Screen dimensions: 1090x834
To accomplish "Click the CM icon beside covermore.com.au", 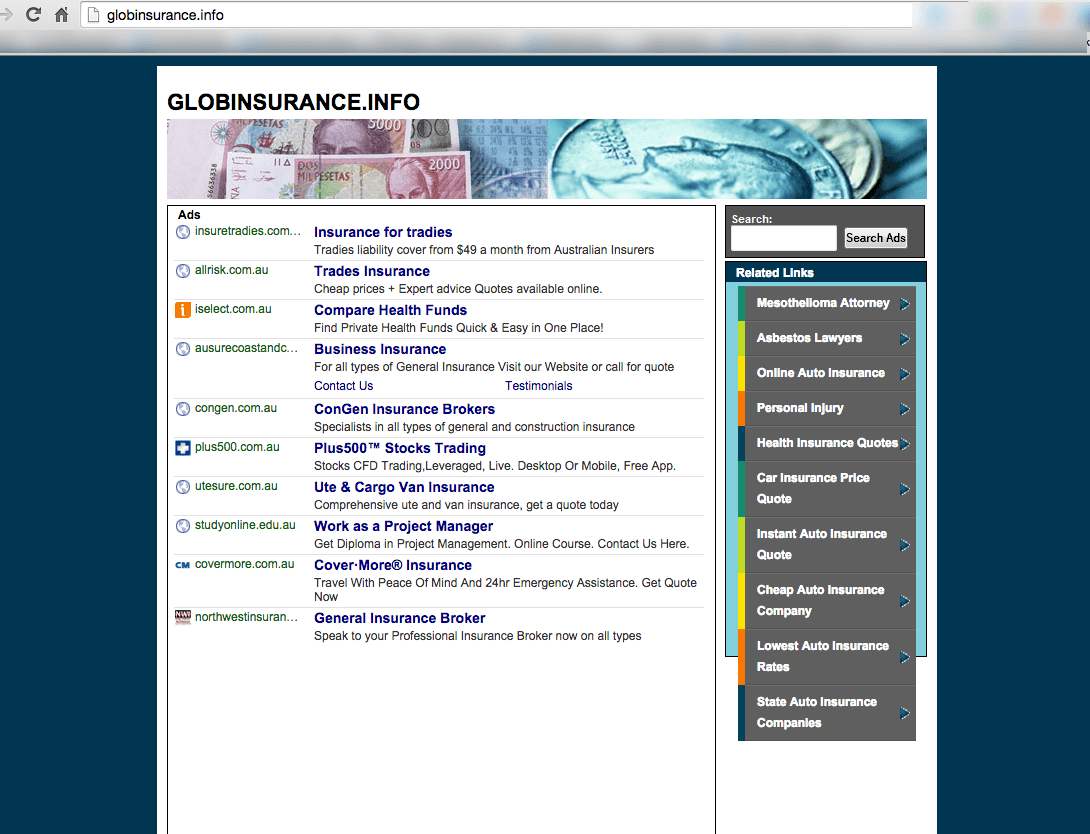I will [x=182, y=564].
